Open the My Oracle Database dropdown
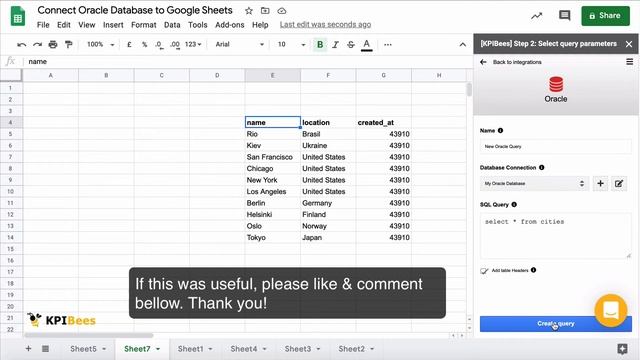Screen dimensions: 640x360 534,184
